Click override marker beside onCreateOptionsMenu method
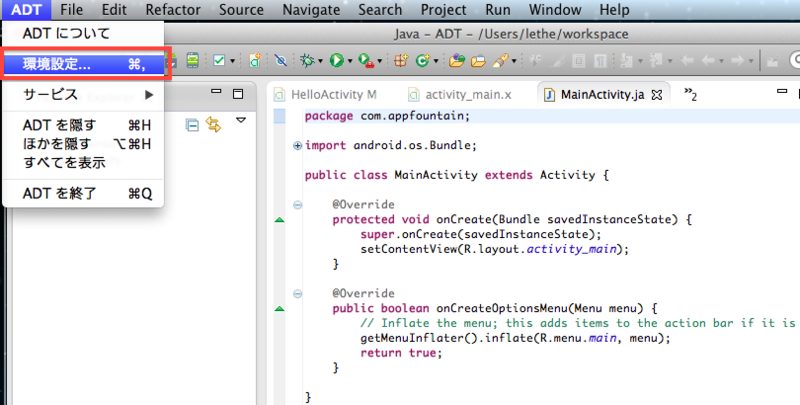This screenshot has width=800, height=405. click(x=280, y=309)
